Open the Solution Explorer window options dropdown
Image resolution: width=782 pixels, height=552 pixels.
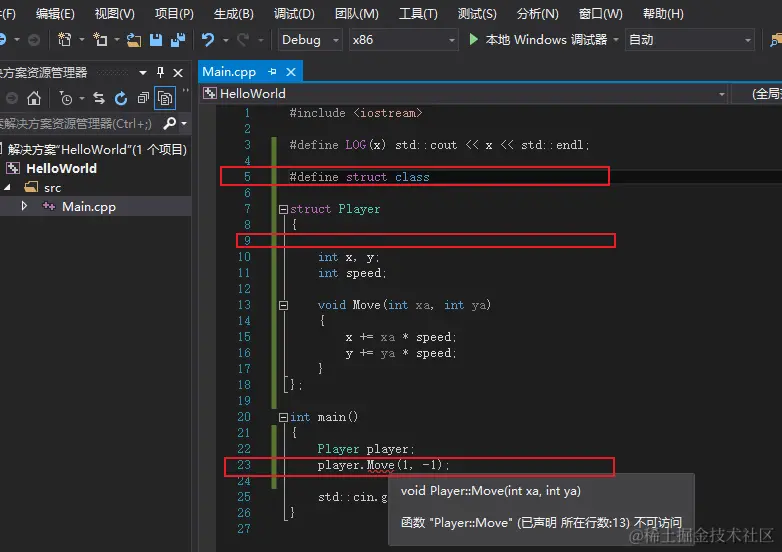(x=143, y=73)
